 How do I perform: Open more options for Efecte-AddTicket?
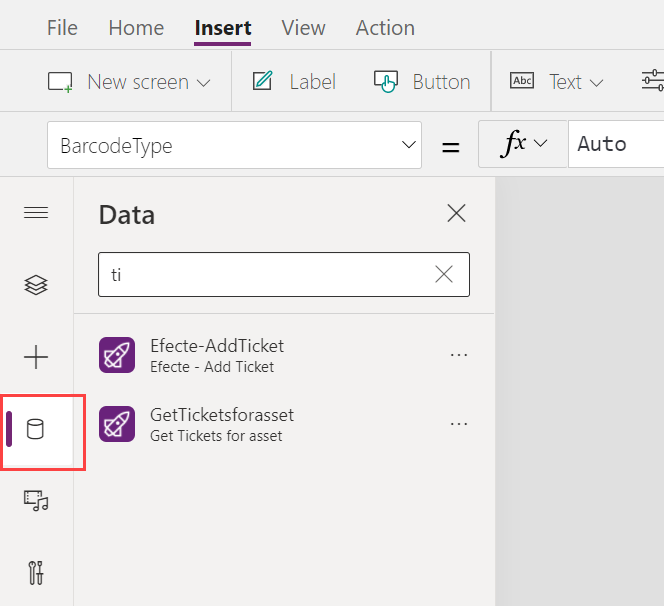coord(459,355)
